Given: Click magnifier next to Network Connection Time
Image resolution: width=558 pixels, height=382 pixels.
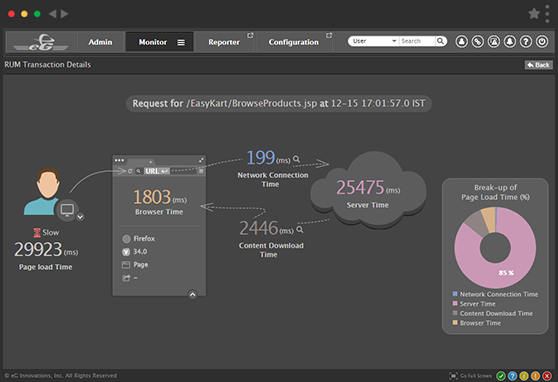Looking at the screenshot, I should [x=296, y=159].
